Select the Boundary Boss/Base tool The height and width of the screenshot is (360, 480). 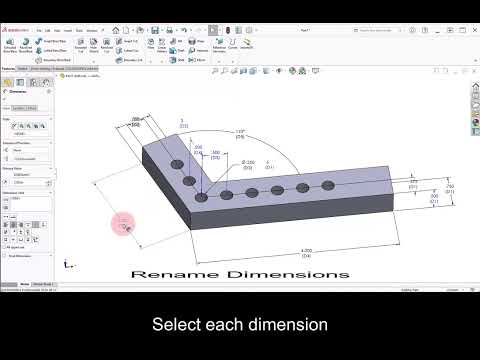pos(53,60)
